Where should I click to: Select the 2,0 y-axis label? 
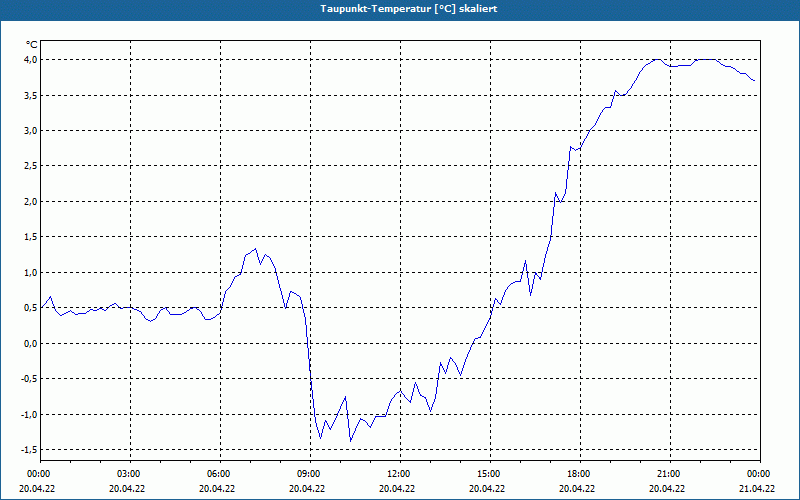click(x=31, y=202)
